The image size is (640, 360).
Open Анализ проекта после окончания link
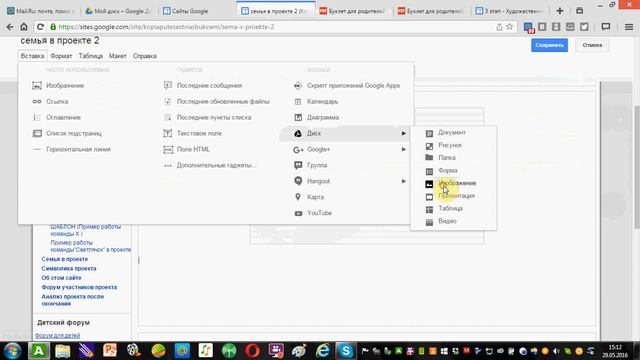click(x=73, y=300)
